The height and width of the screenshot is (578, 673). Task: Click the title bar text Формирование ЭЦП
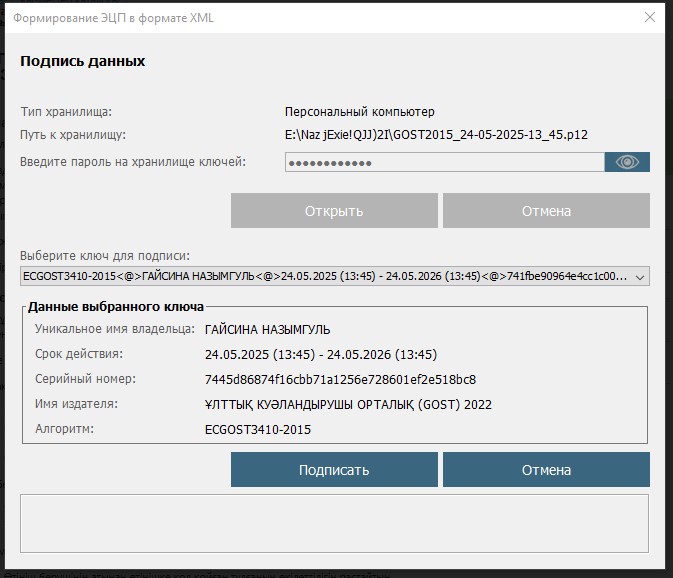pyautogui.click(x=113, y=18)
